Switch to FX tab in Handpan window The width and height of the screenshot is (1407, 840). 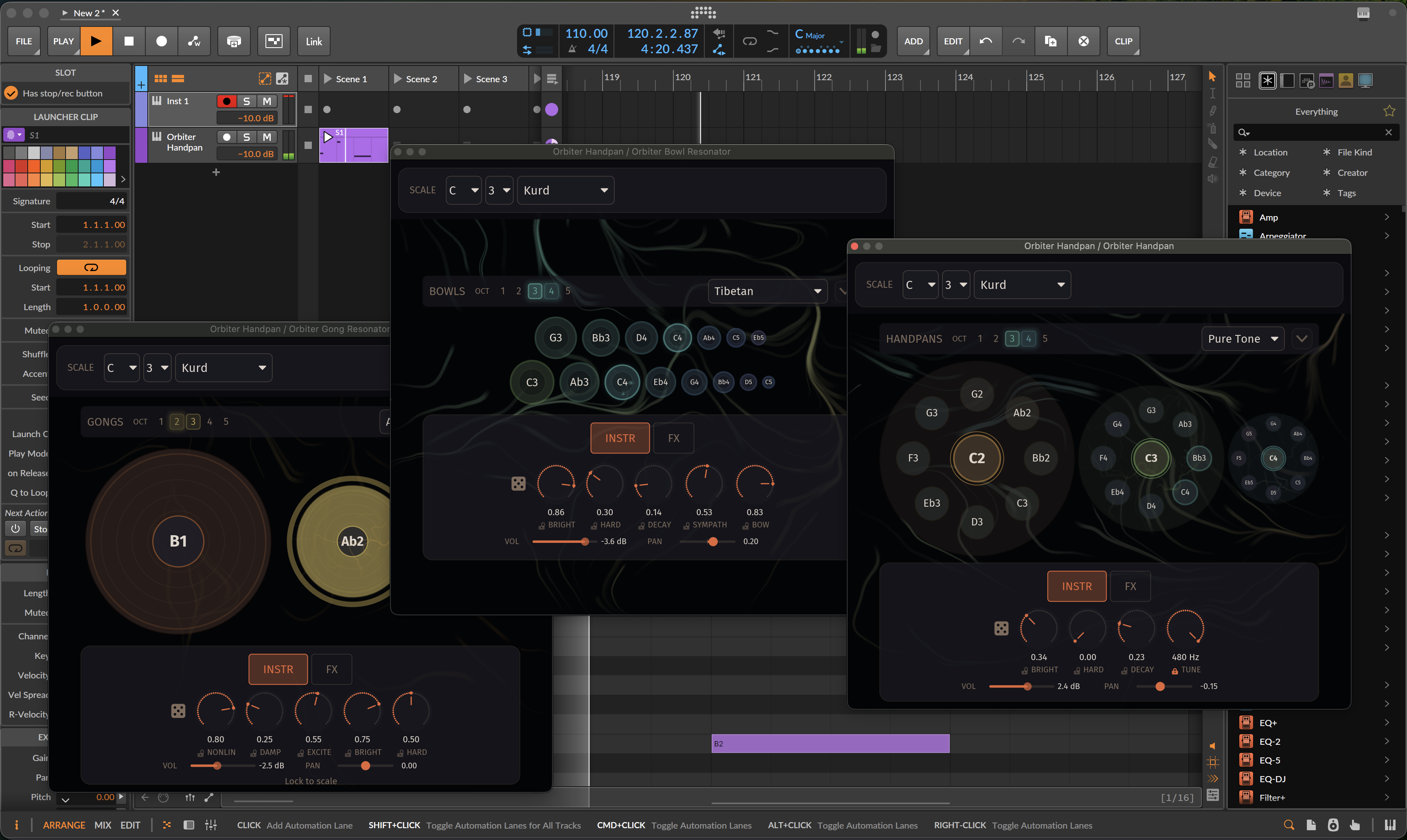(1130, 586)
